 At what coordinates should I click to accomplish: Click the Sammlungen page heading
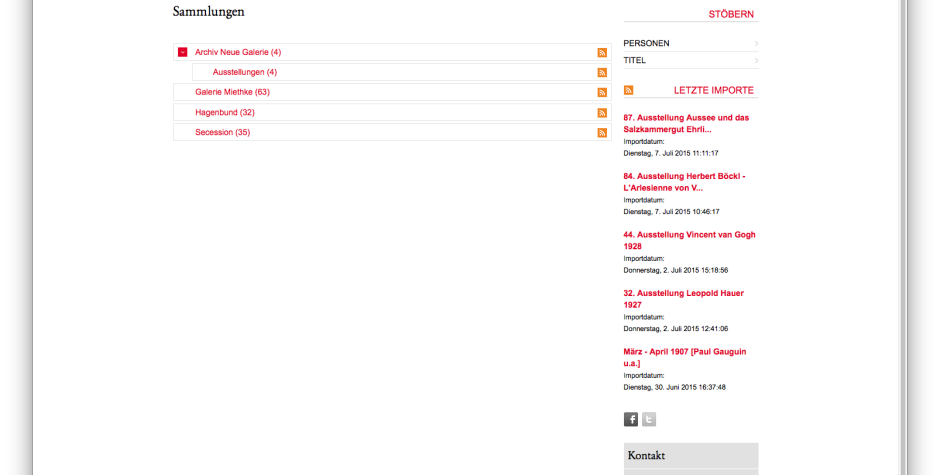pos(209,11)
